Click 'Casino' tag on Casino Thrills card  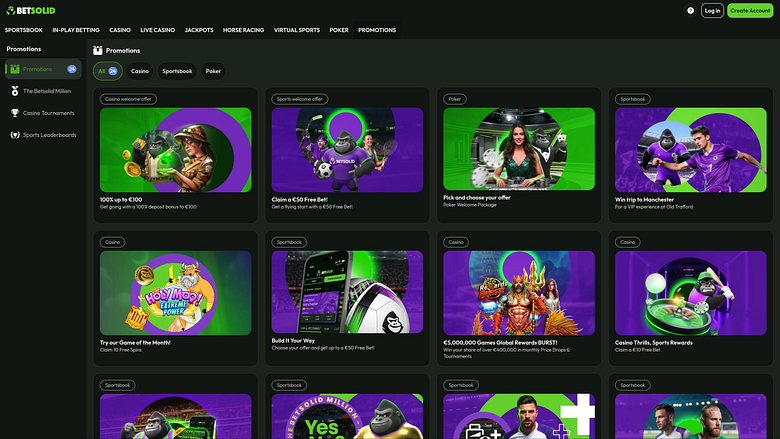(627, 242)
